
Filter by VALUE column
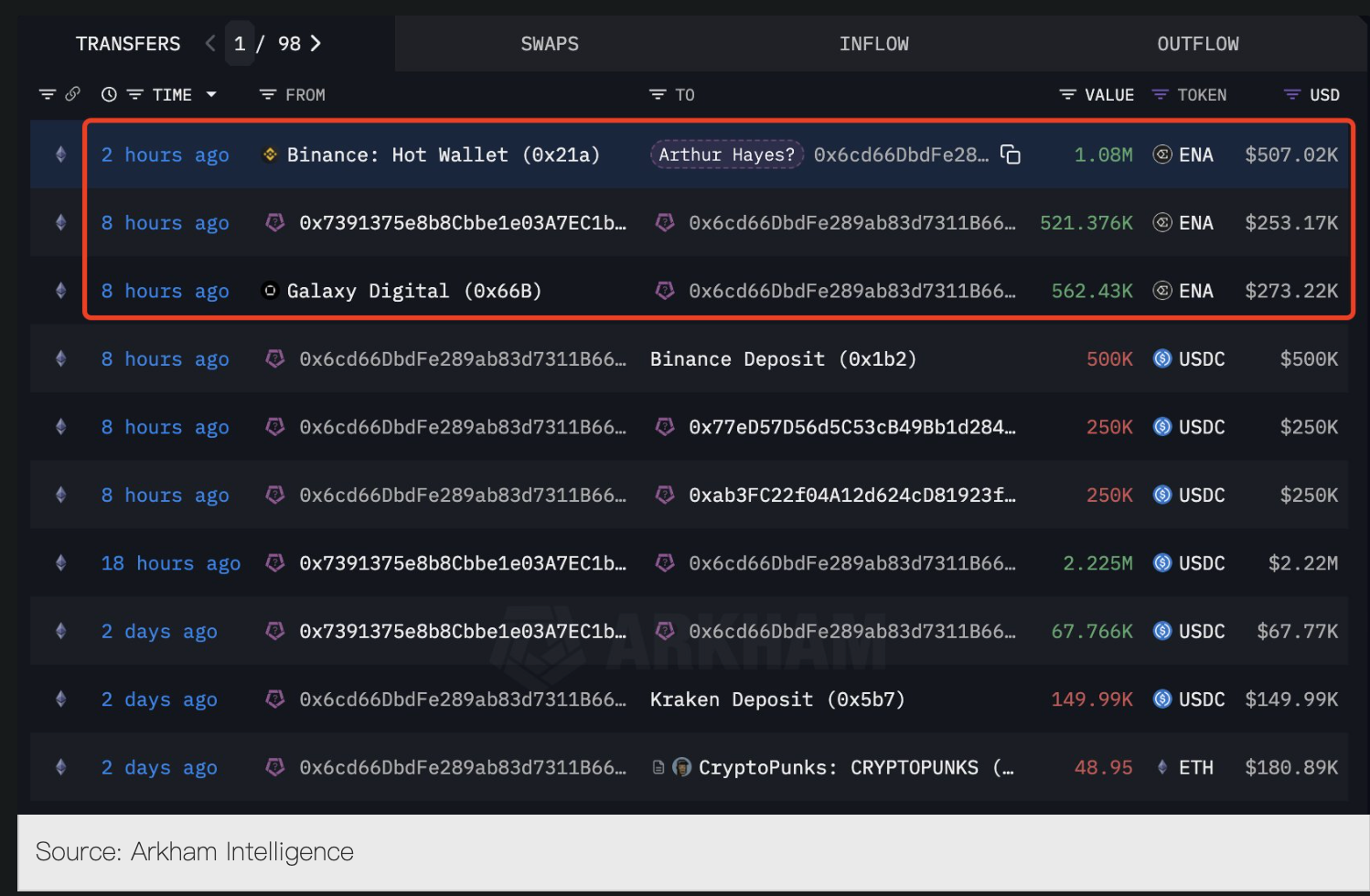[1067, 94]
